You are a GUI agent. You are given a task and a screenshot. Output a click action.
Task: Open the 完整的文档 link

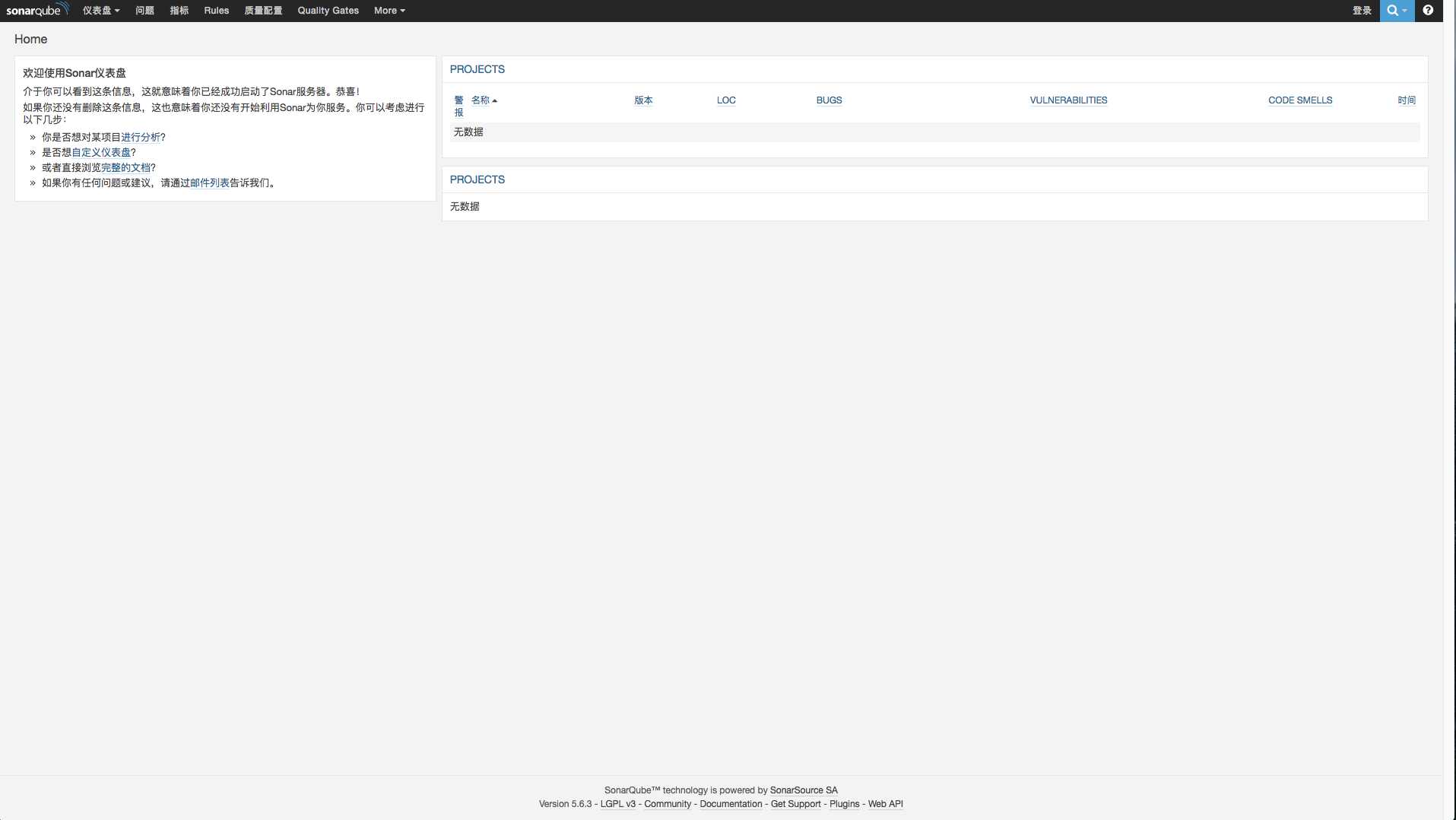pos(125,167)
